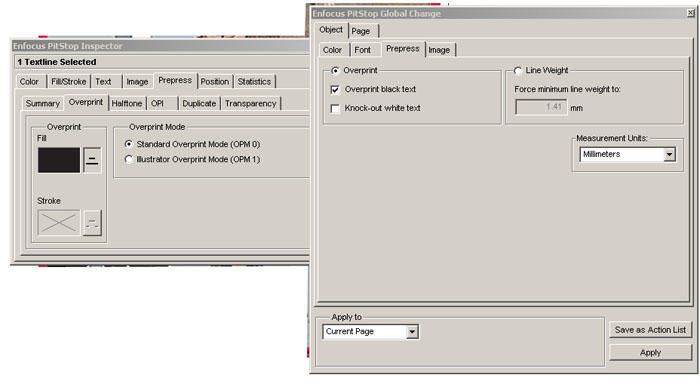Open Statistics tab in Inspector

pyautogui.click(x=254, y=82)
